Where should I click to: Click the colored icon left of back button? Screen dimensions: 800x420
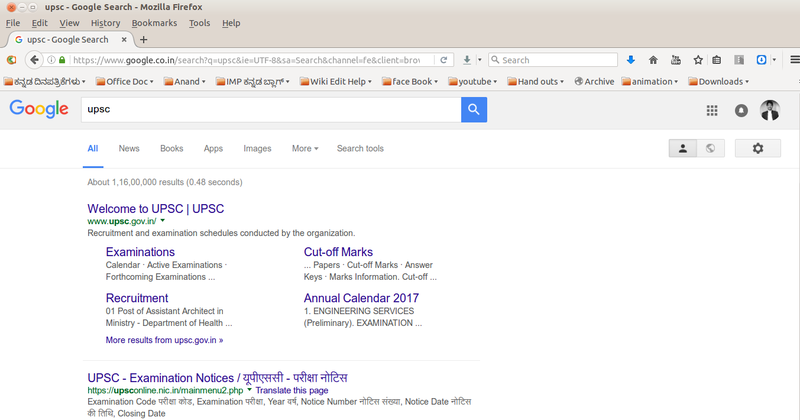tap(11, 60)
